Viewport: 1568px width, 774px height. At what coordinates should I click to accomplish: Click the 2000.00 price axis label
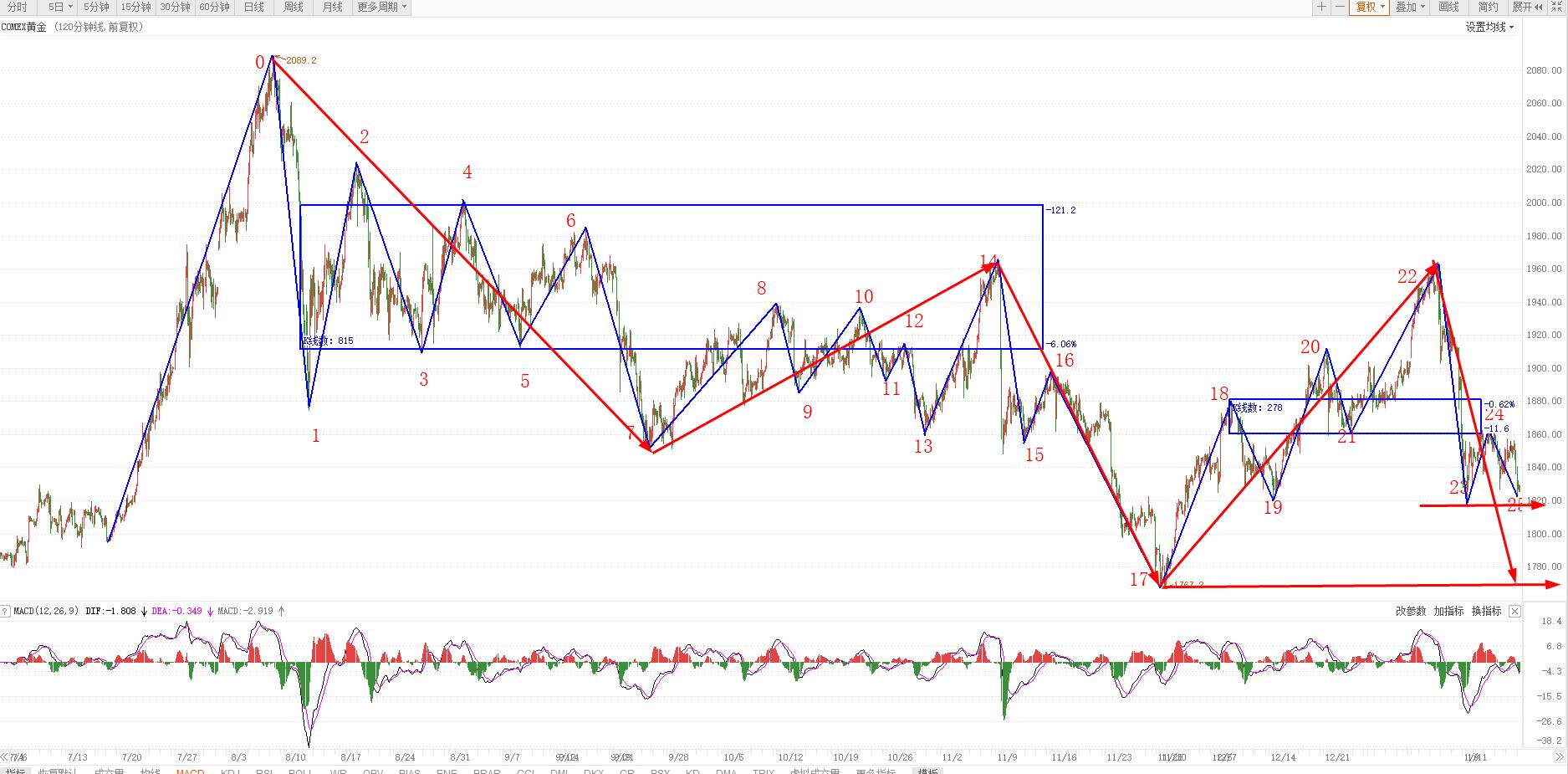1544,202
